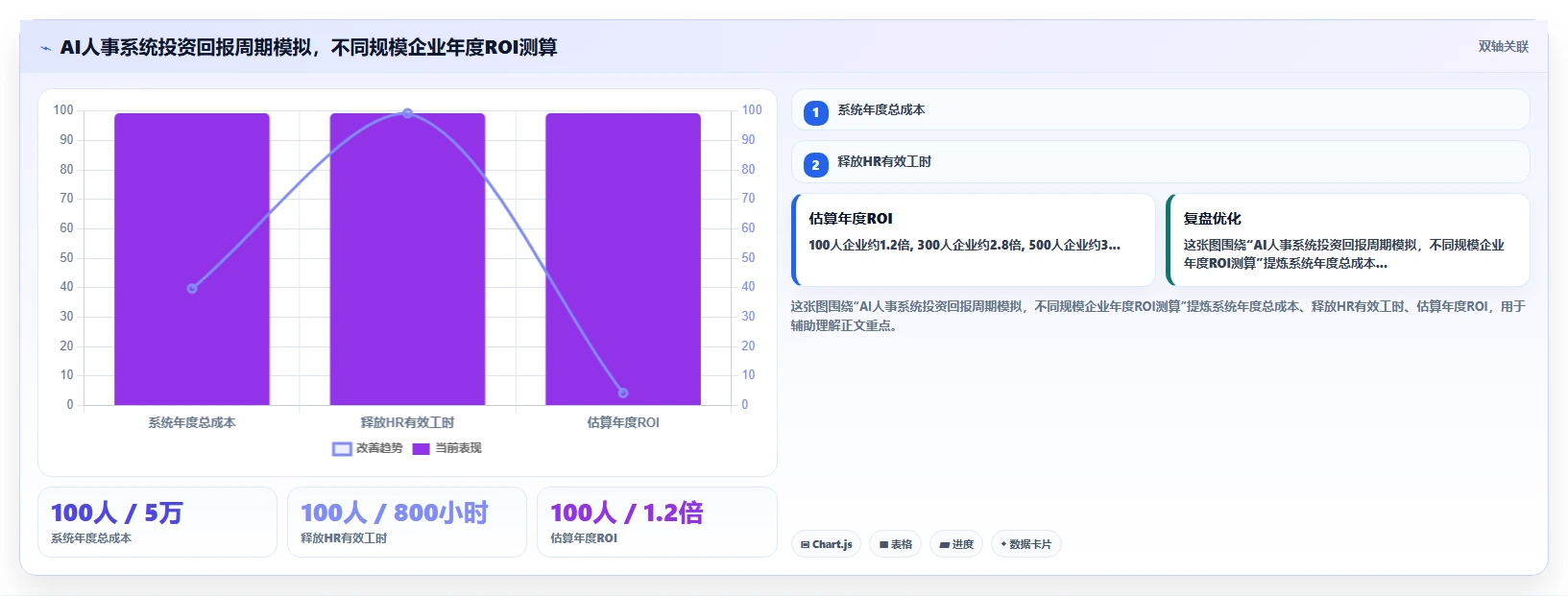Toggle the 当前表现 legend swatch
1568x596 pixels.
pyautogui.click(x=421, y=448)
